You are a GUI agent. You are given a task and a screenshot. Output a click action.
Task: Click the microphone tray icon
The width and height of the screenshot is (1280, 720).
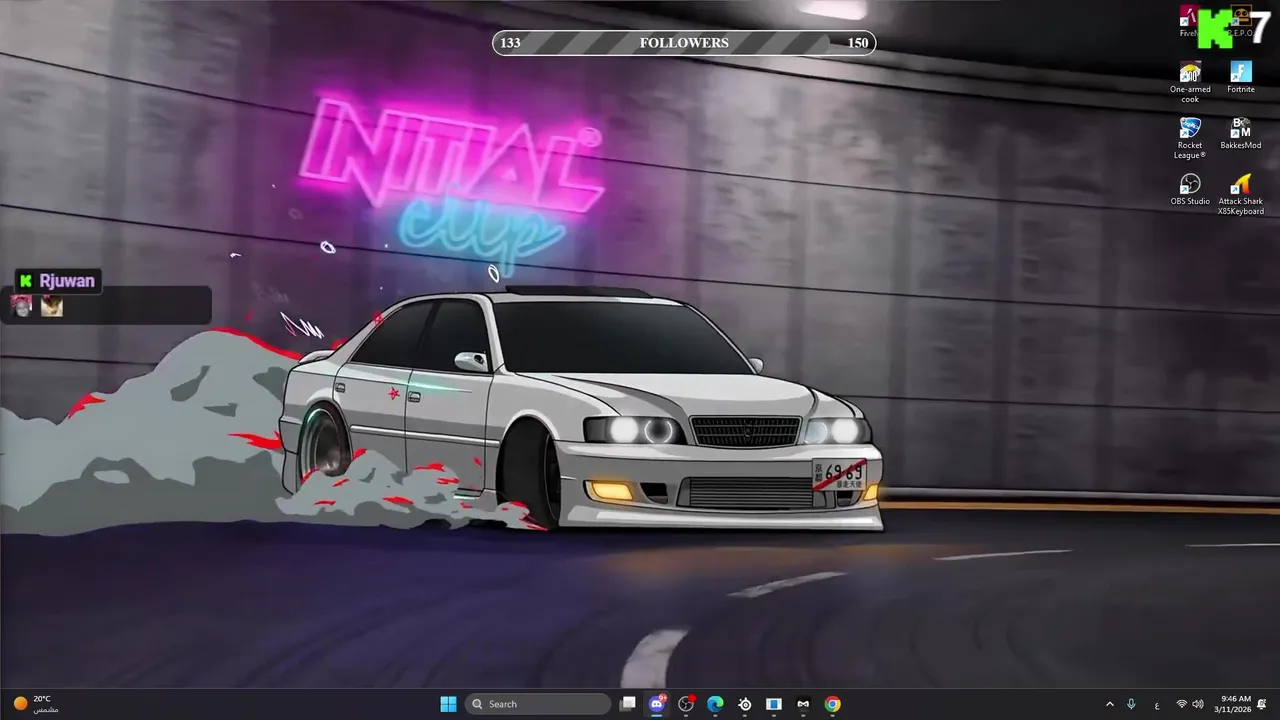click(x=1131, y=704)
